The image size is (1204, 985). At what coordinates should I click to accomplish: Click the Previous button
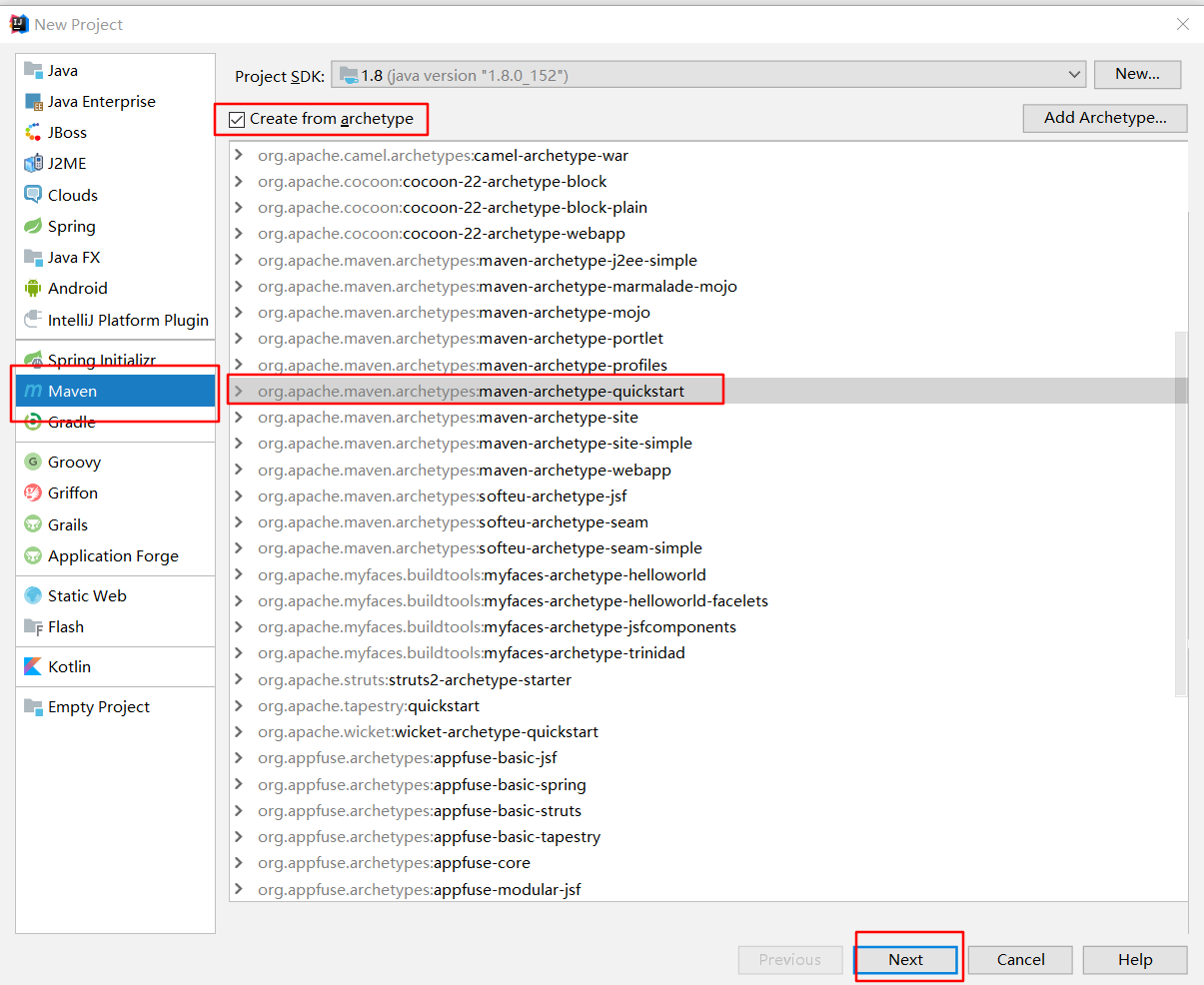coord(789,960)
